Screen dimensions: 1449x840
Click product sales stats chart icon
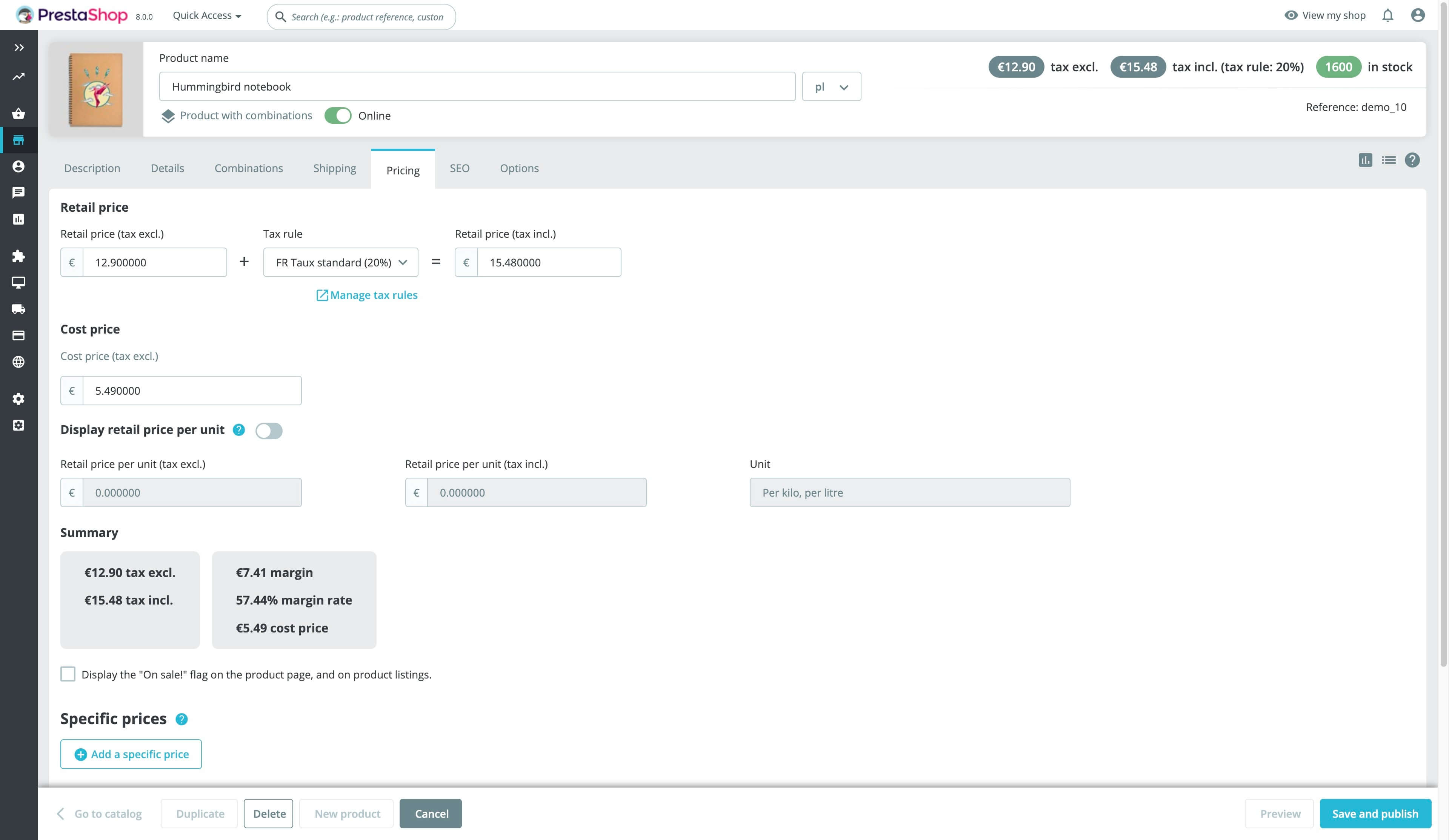1365,160
